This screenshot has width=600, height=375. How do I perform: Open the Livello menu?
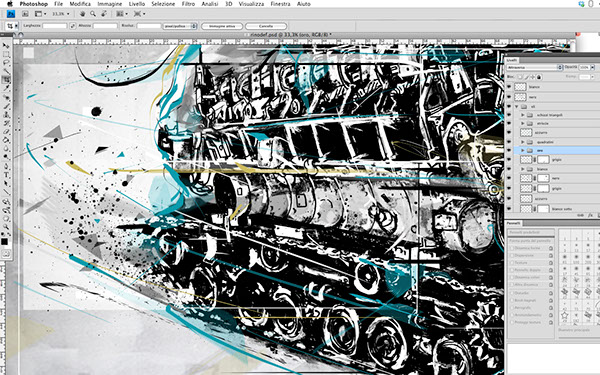137,4
